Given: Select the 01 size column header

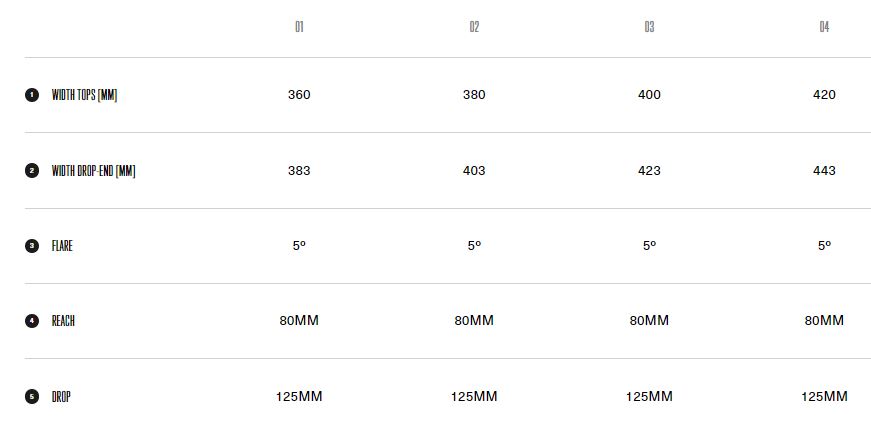Looking at the screenshot, I should (x=299, y=27).
